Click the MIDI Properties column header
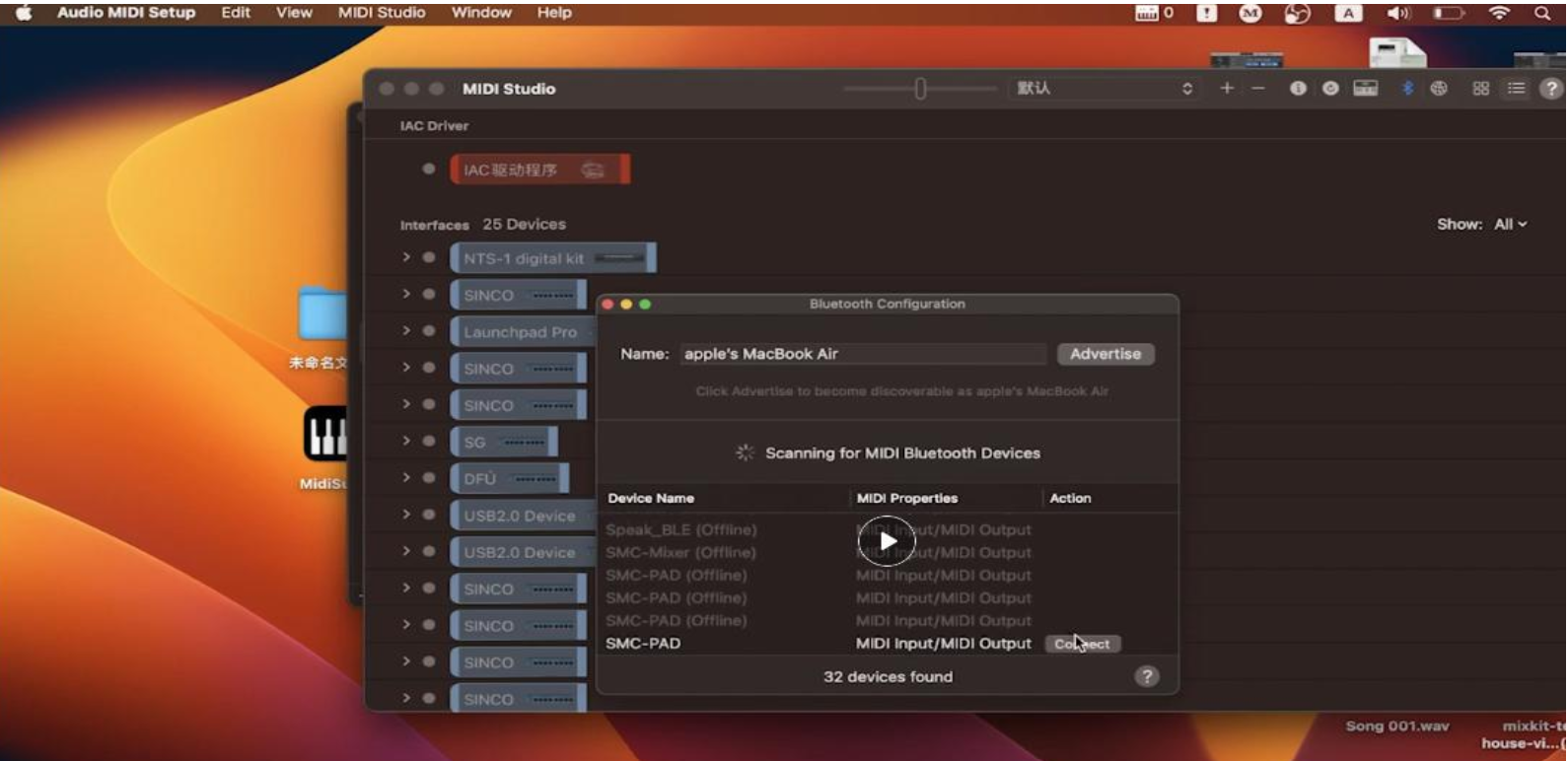This screenshot has width=1568, height=761. (907, 499)
